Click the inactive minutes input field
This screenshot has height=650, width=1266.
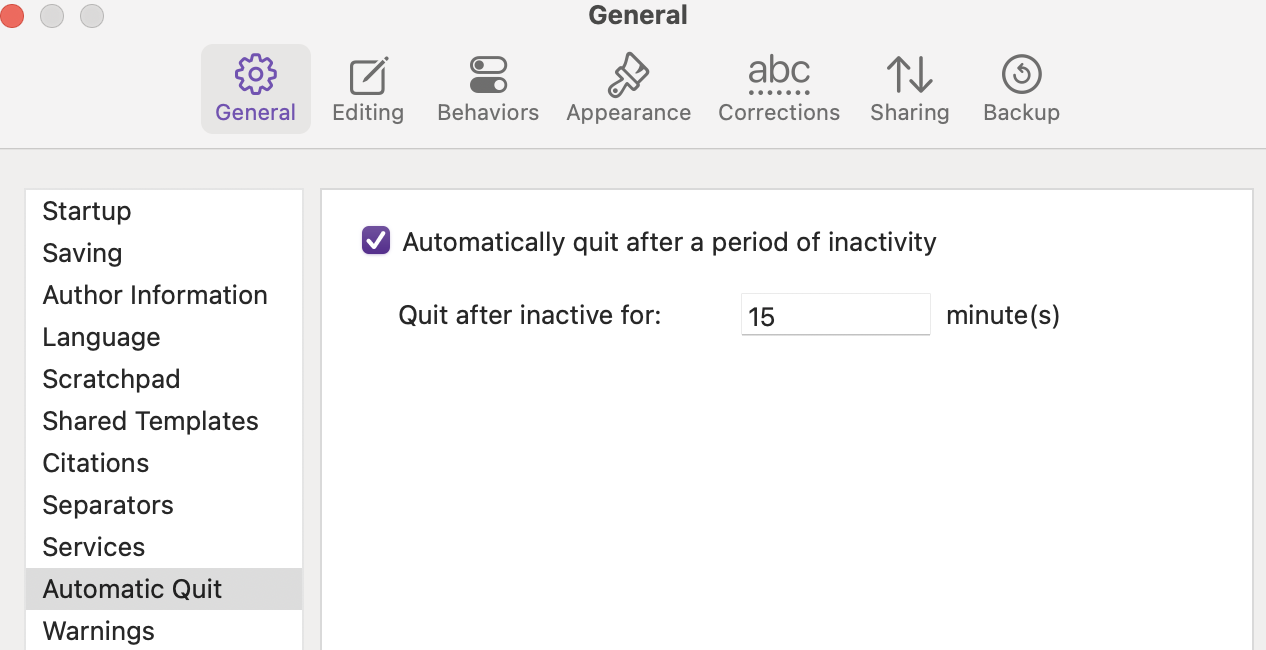coord(835,315)
